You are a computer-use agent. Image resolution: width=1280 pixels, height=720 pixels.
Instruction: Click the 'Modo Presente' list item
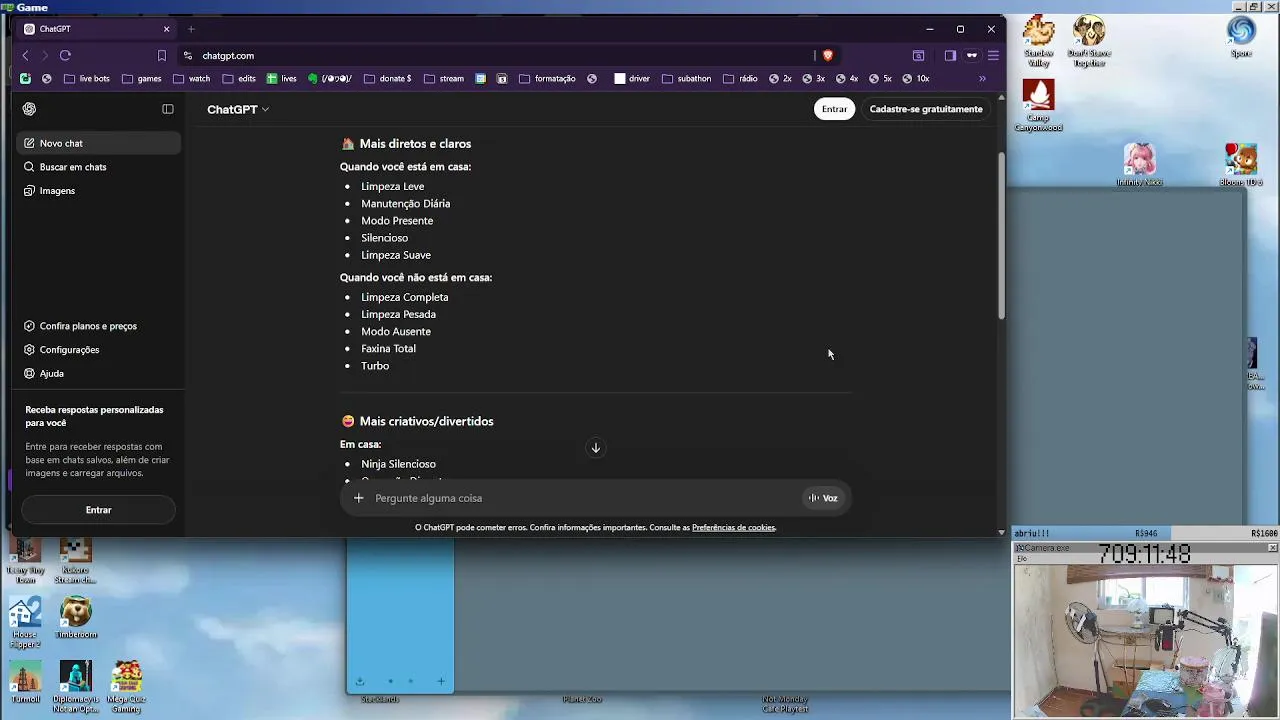(397, 221)
